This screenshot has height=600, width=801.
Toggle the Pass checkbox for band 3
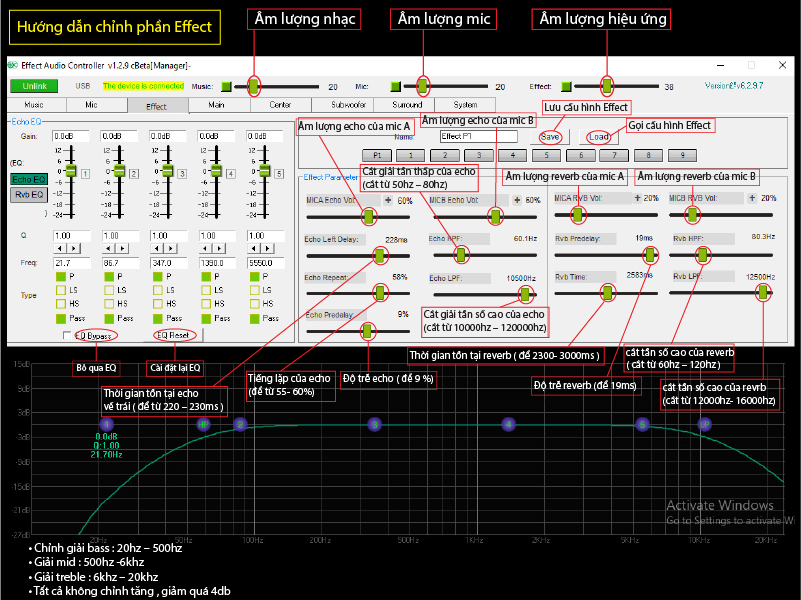pyautogui.click(x=158, y=319)
